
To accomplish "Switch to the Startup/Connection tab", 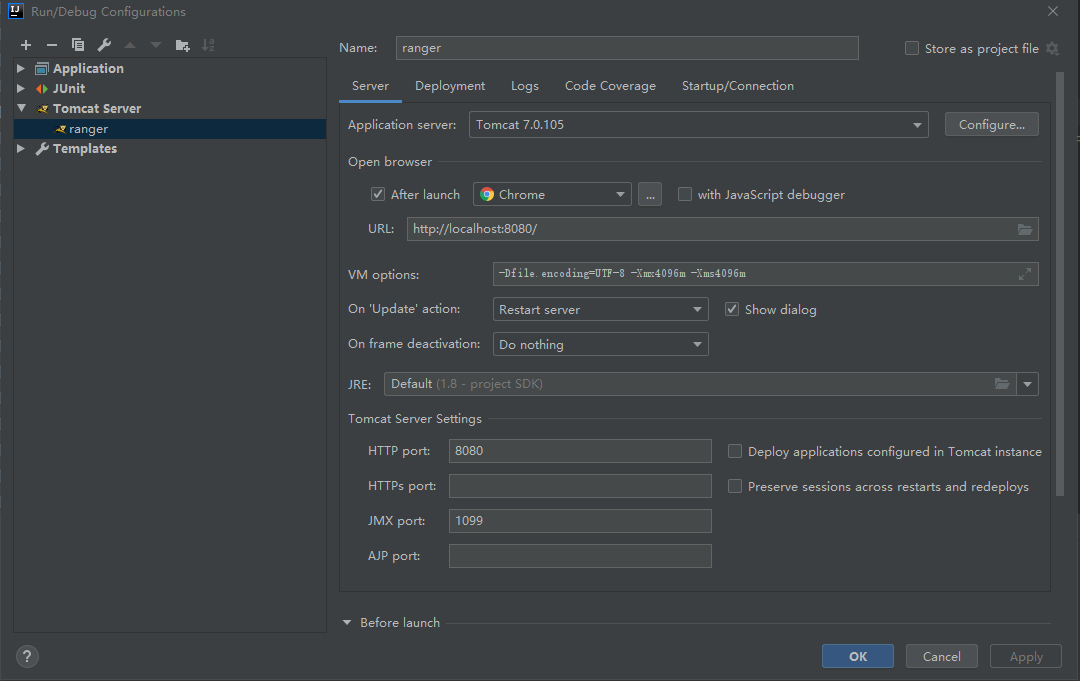I will click(x=738, y=85).
